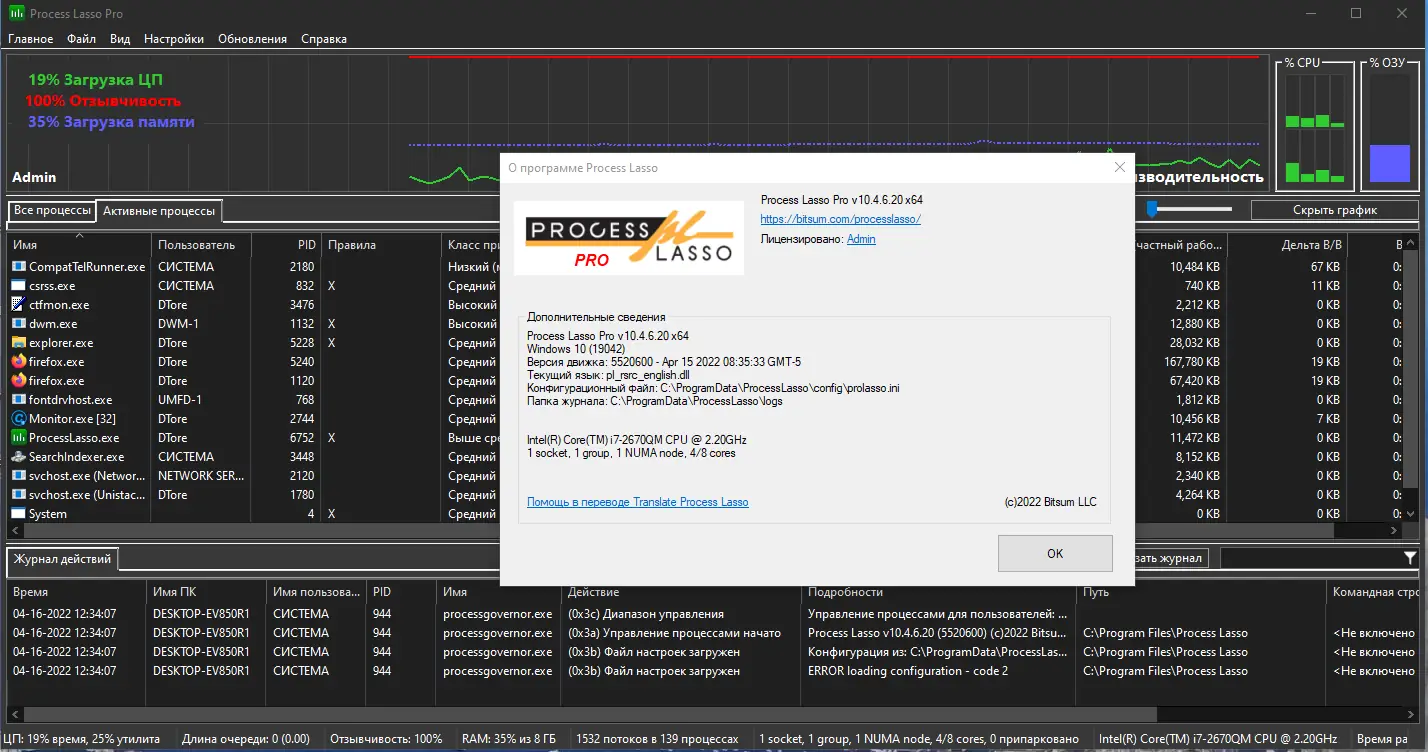Click the "DWM-1" user cell
The height and width of the screenshot is (752, 1428).
(x=179, y=324)
